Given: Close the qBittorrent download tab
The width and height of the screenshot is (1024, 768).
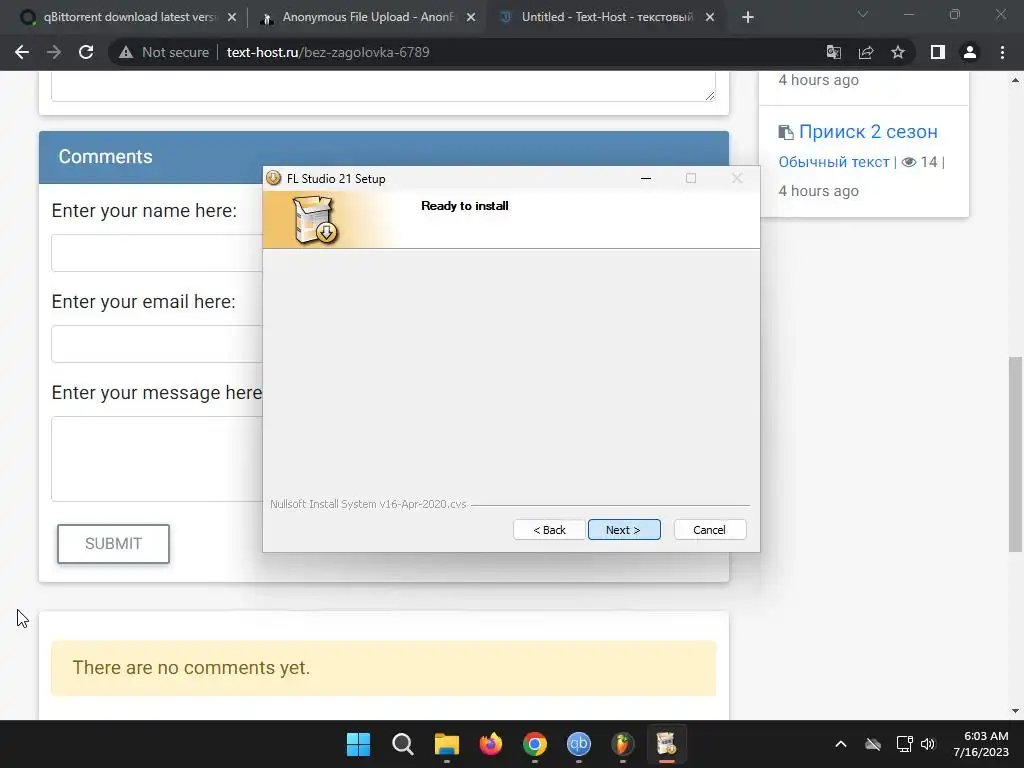Looking at the screenshot, I should (232, 18).
